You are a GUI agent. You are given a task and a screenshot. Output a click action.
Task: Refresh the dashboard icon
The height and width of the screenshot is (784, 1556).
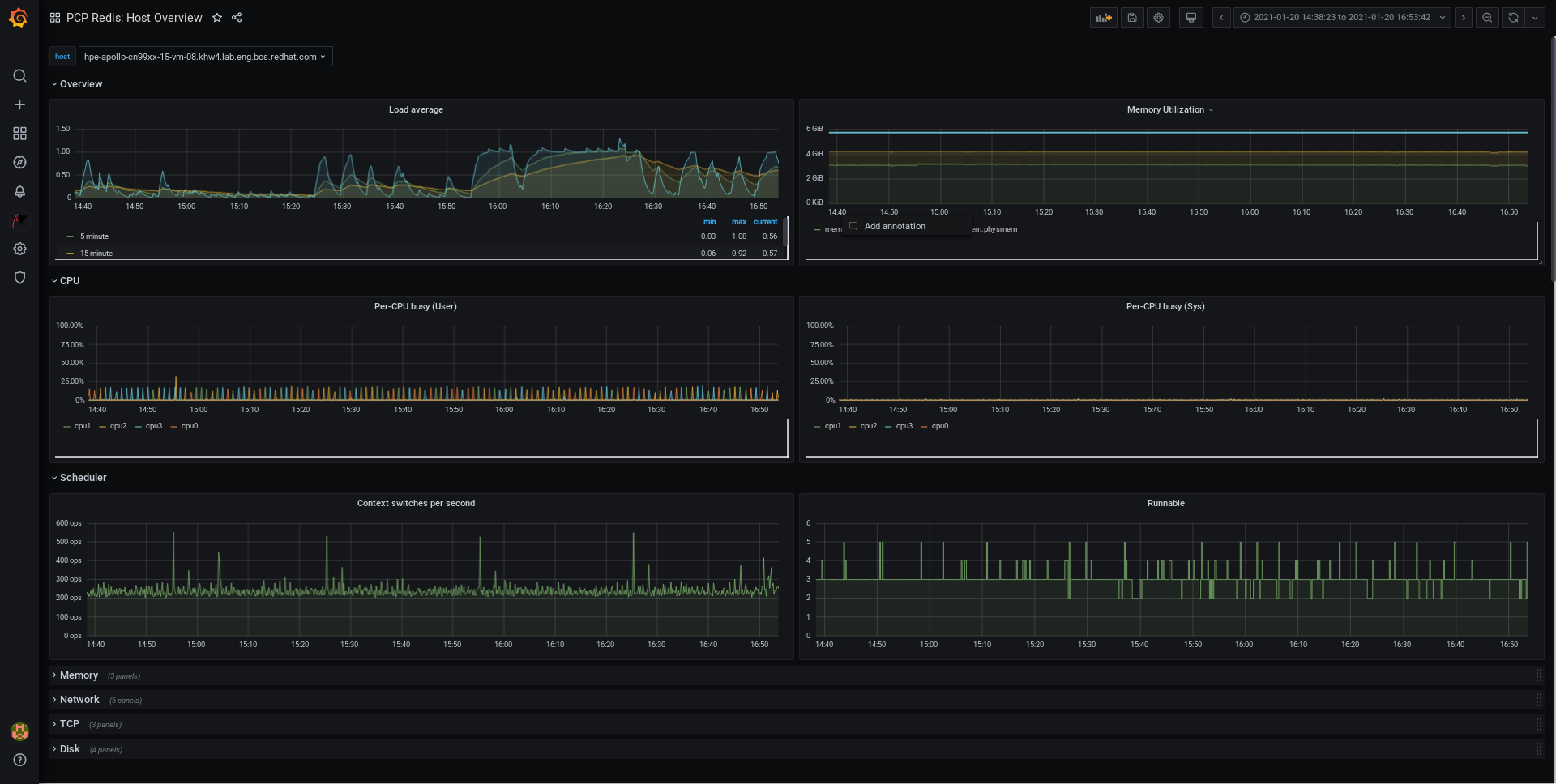coord(1513,18)
